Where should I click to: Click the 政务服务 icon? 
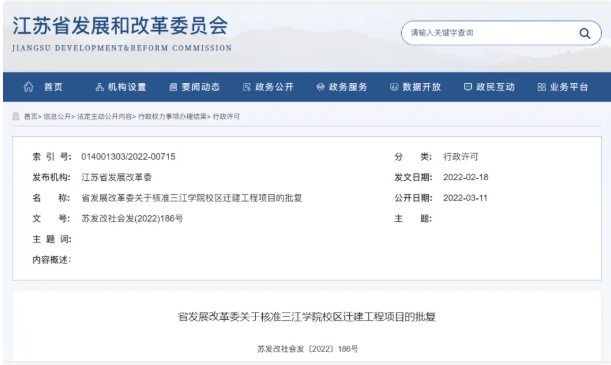point(320,87)
